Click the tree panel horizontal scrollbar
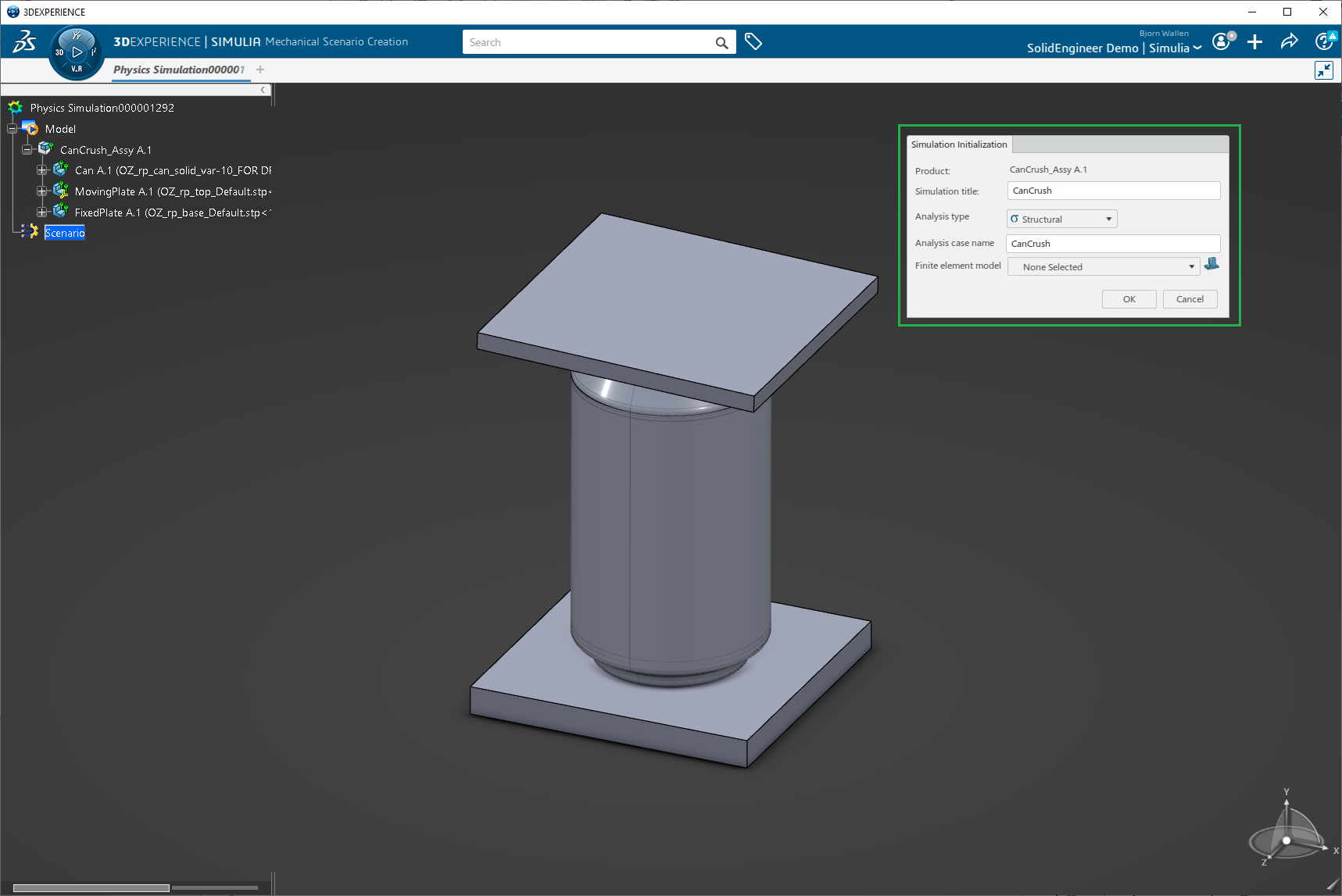1342x896 pixels. point(91,887)
